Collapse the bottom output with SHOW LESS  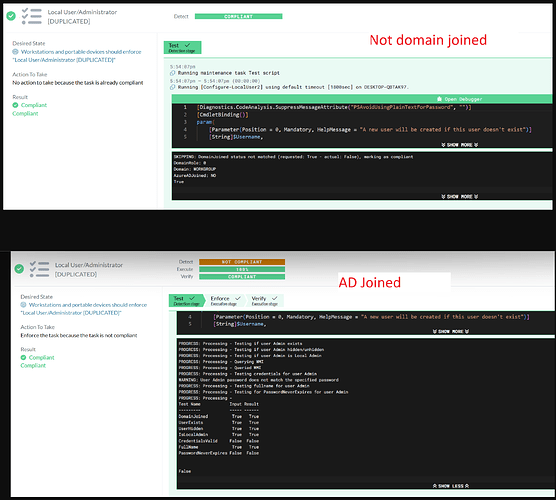pyautogui.click(x=451, y=486)
